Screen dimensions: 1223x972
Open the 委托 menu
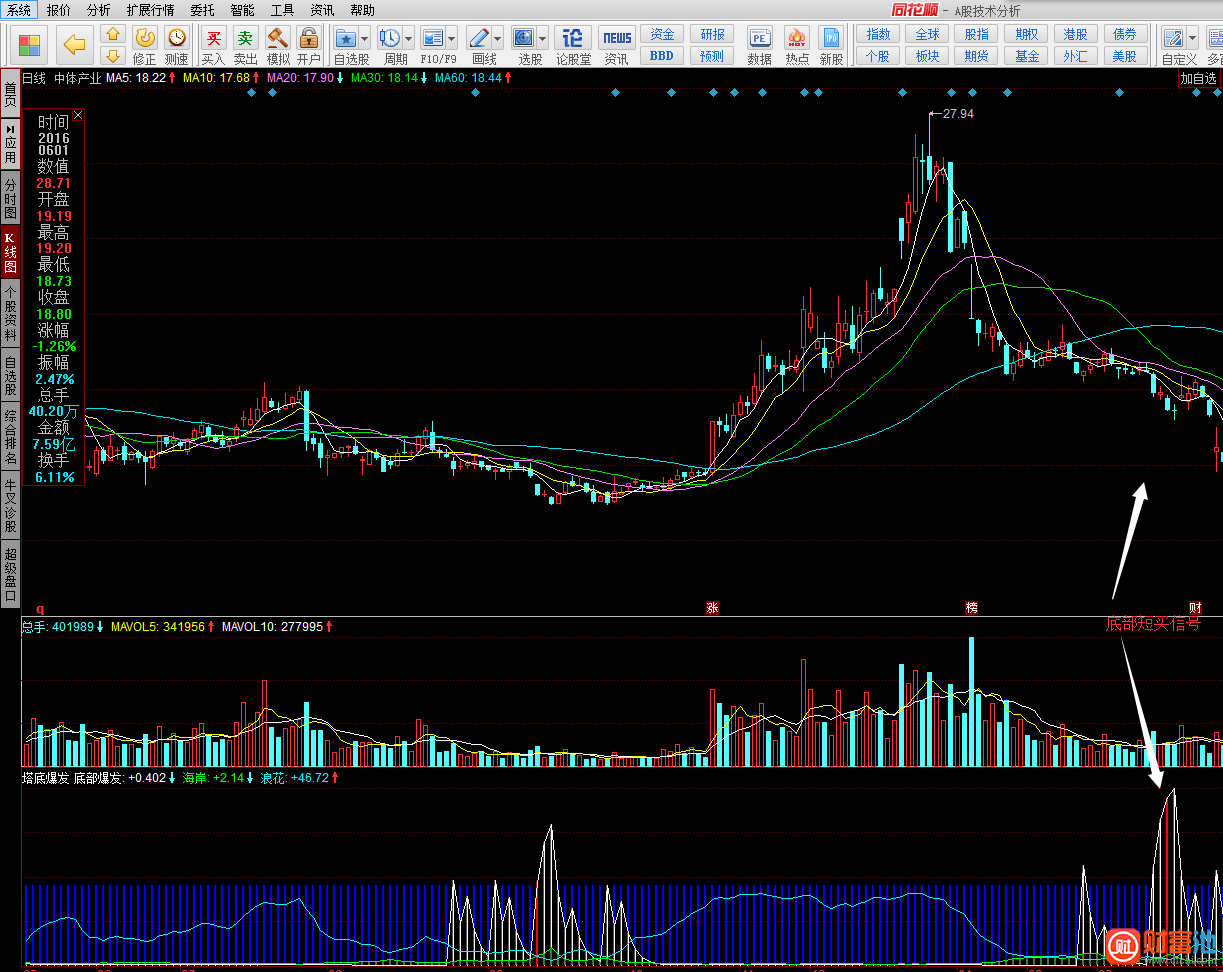point(202,10)
